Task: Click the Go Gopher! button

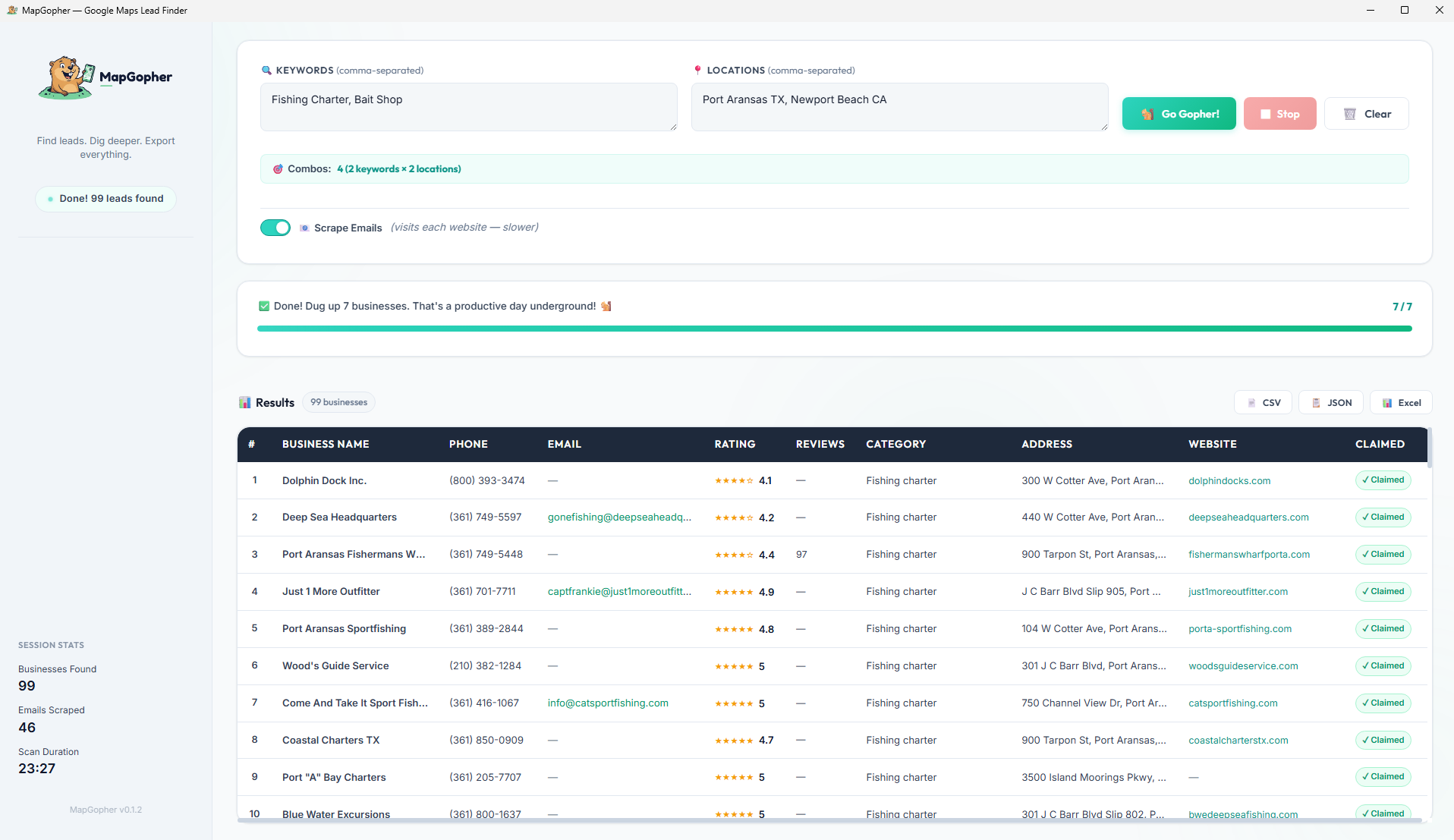Action: [1179, 114]
